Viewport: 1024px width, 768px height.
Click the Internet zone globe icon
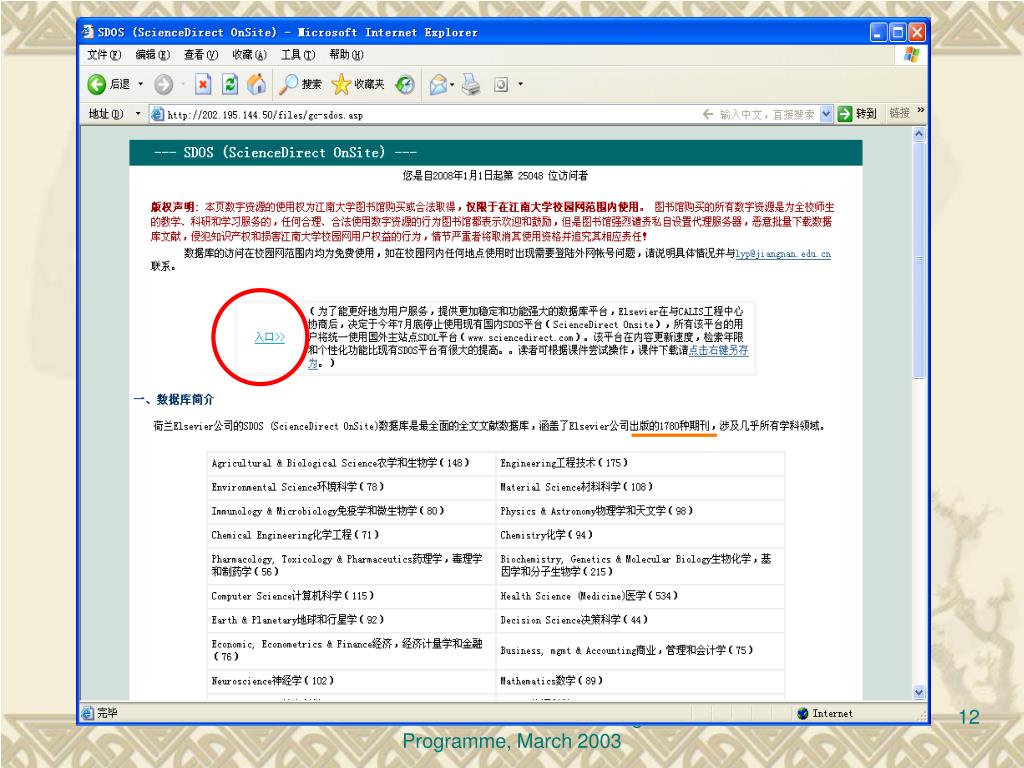(803, 713)
